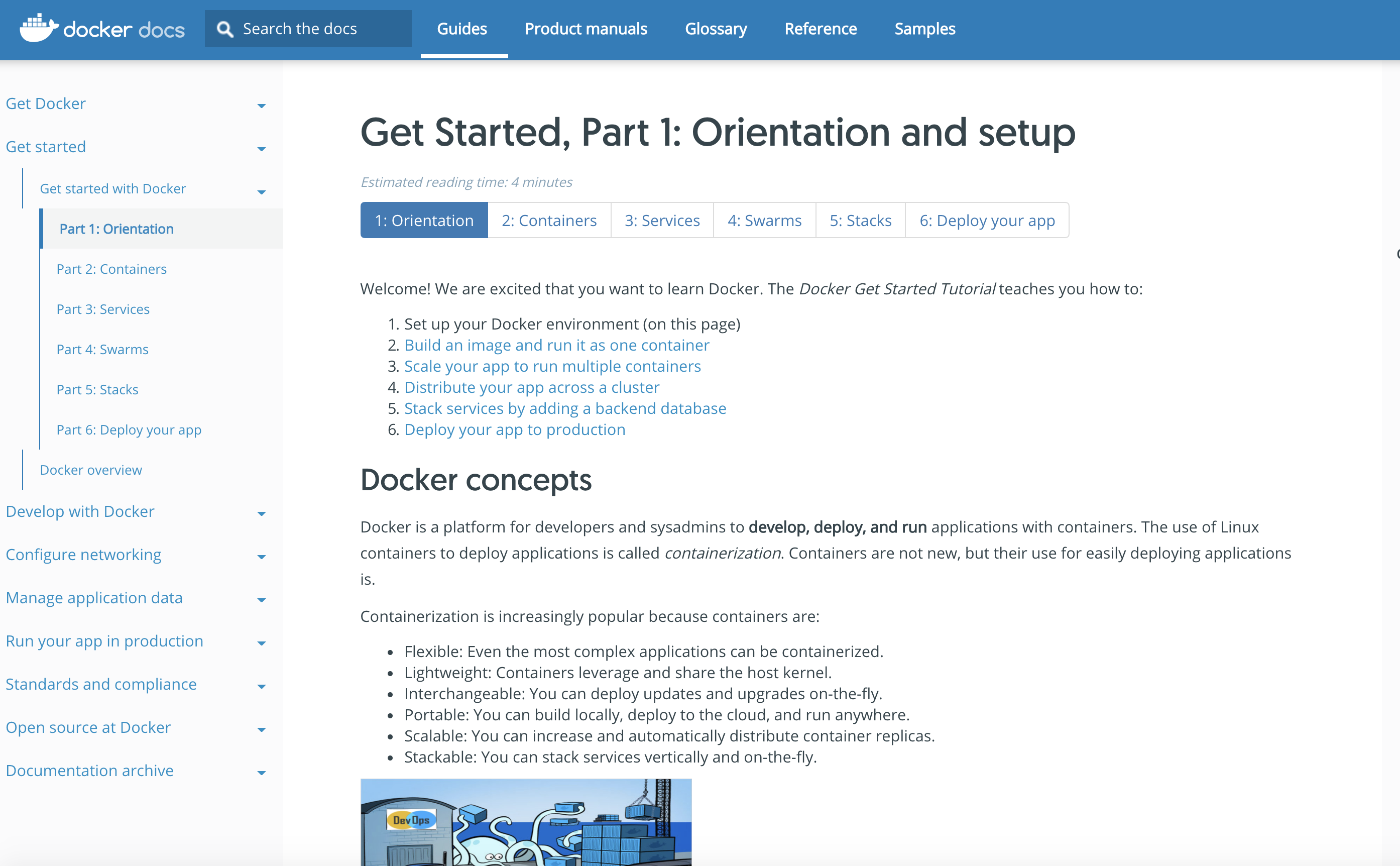
Task: Go to Part 2: Containers in sidebar
Action: click(x=111, y=269)
